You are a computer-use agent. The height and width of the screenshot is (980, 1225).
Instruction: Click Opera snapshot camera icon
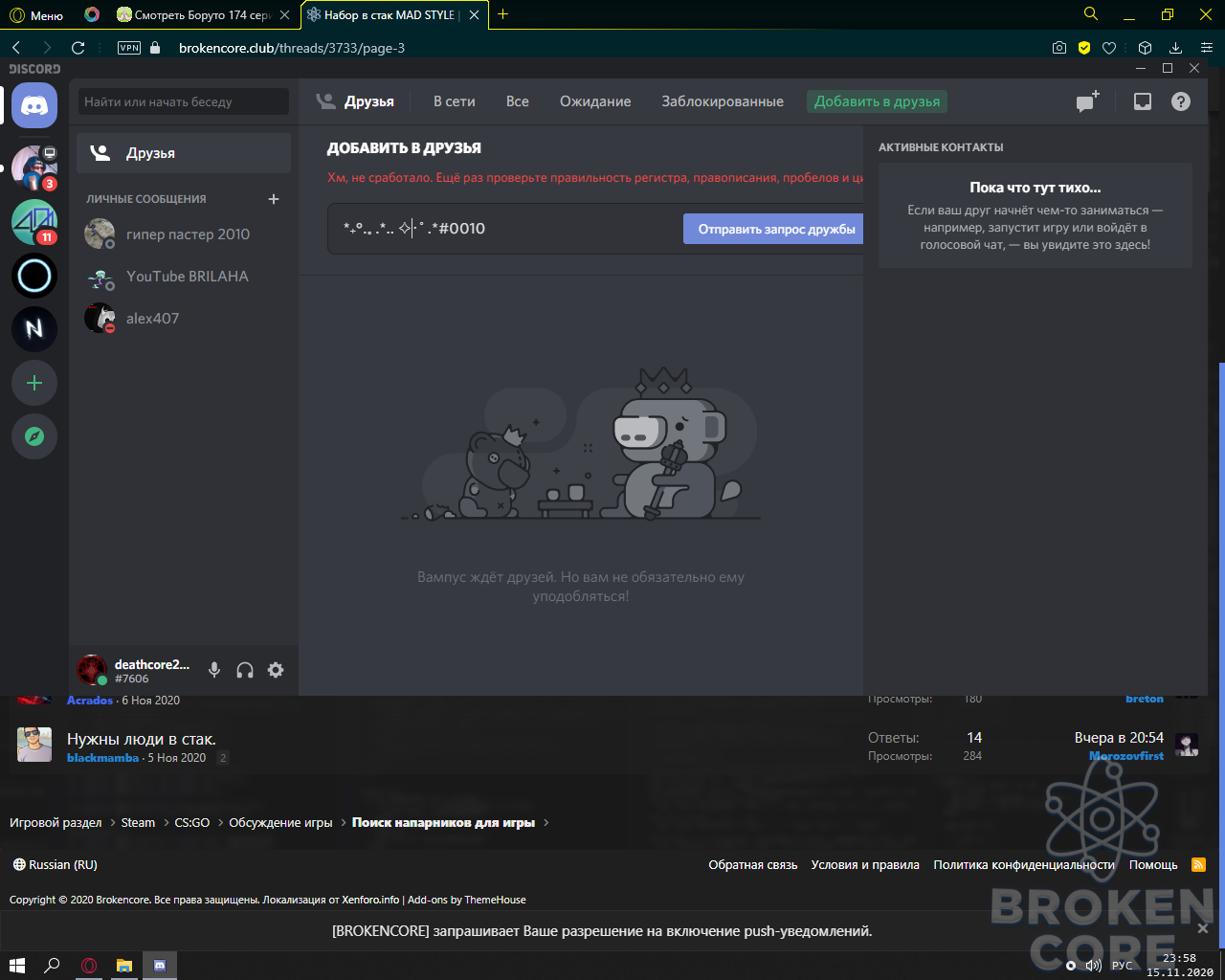(x=1059, y=48)
